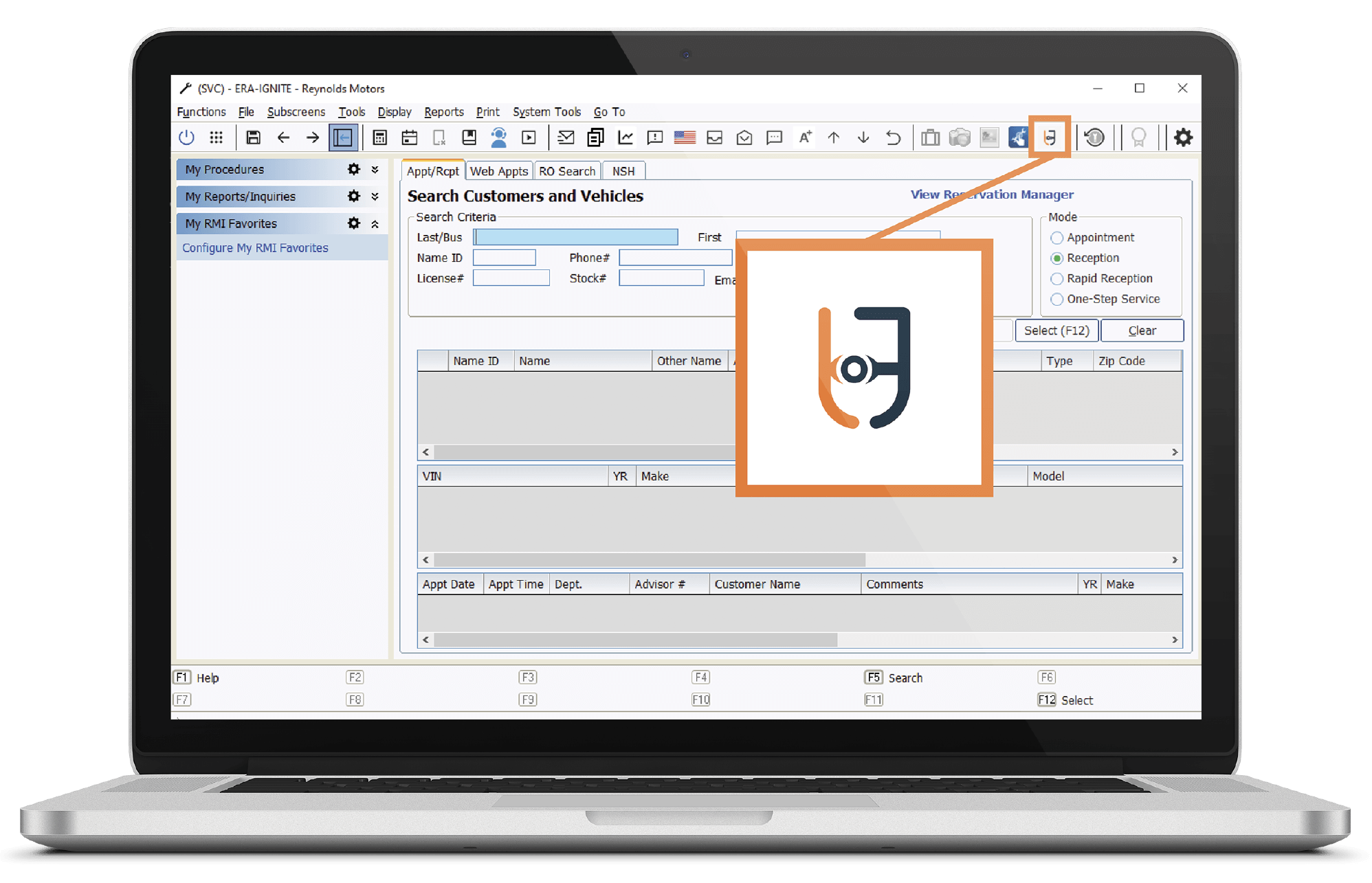1372x883 pixels.
Task: Click the gear in My RMI Favorites header
Action: (353, 223)
